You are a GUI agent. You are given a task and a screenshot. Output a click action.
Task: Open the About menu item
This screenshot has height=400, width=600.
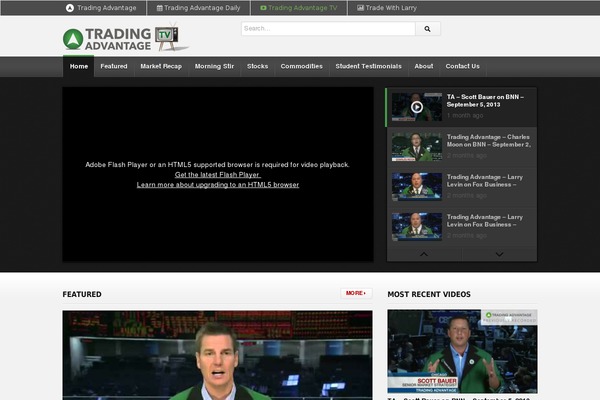click(424, 66)
